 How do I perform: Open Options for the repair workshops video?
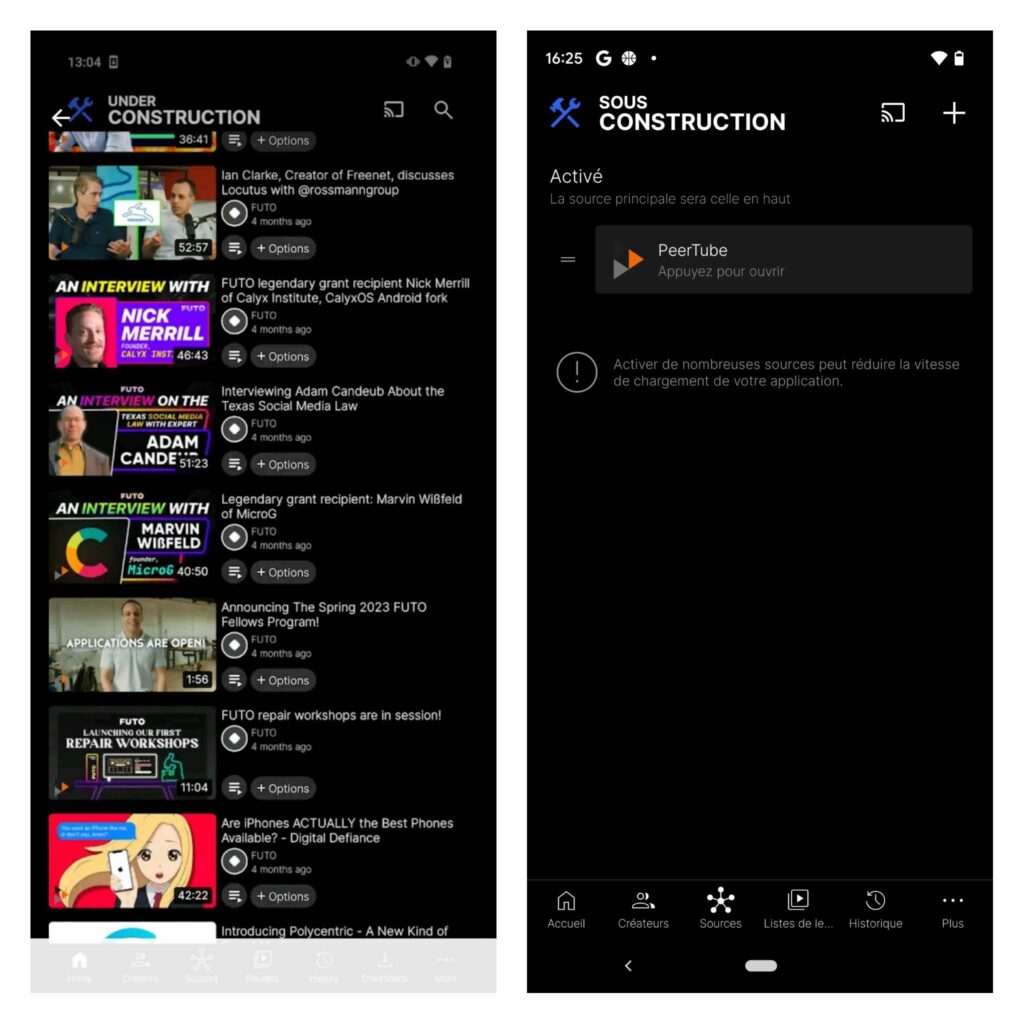tap(283, 788)
